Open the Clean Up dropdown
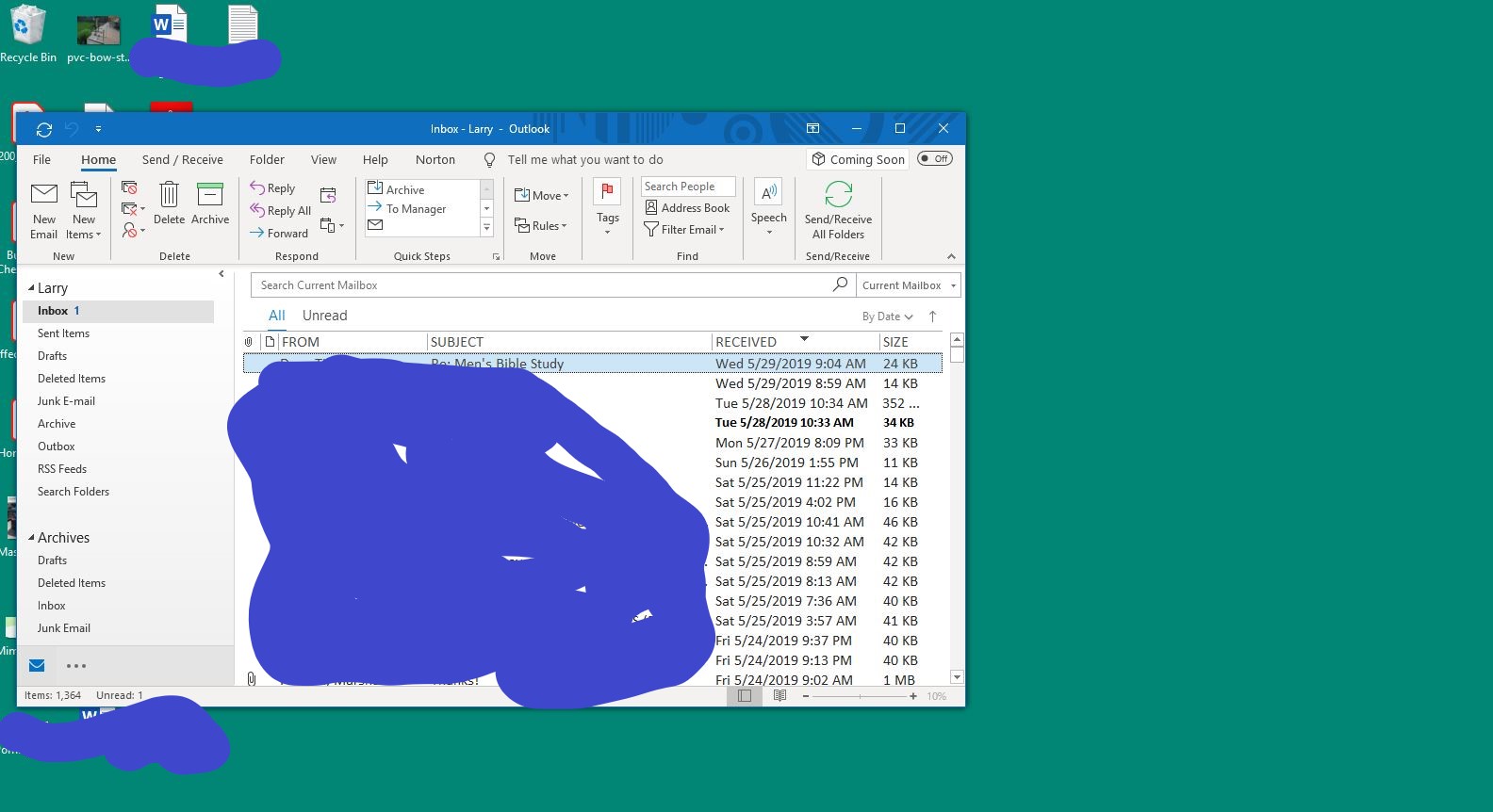This screenshot has width=1493, height=812. [x=133, y=208]
